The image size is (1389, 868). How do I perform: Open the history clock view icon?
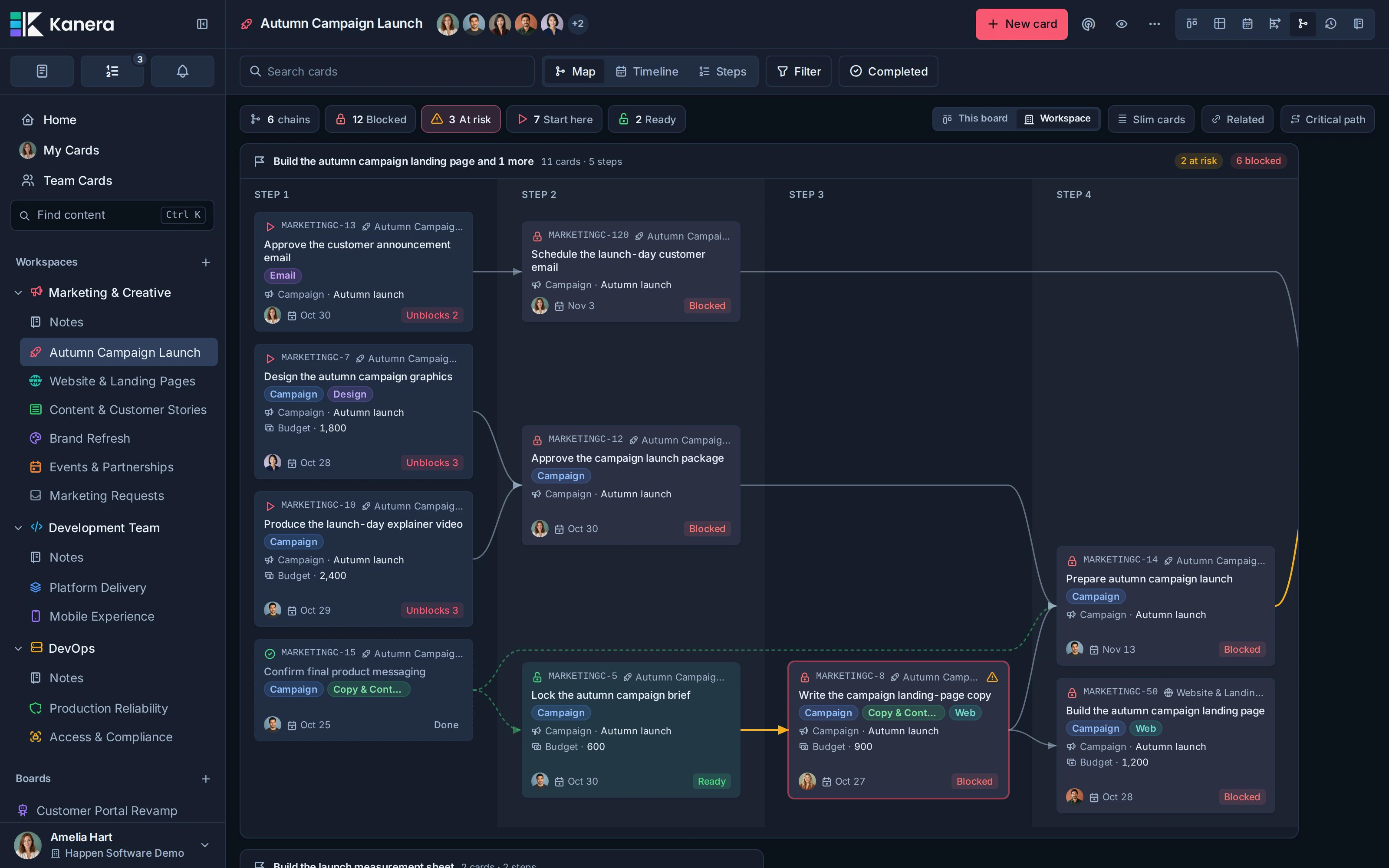point(1330,23)
